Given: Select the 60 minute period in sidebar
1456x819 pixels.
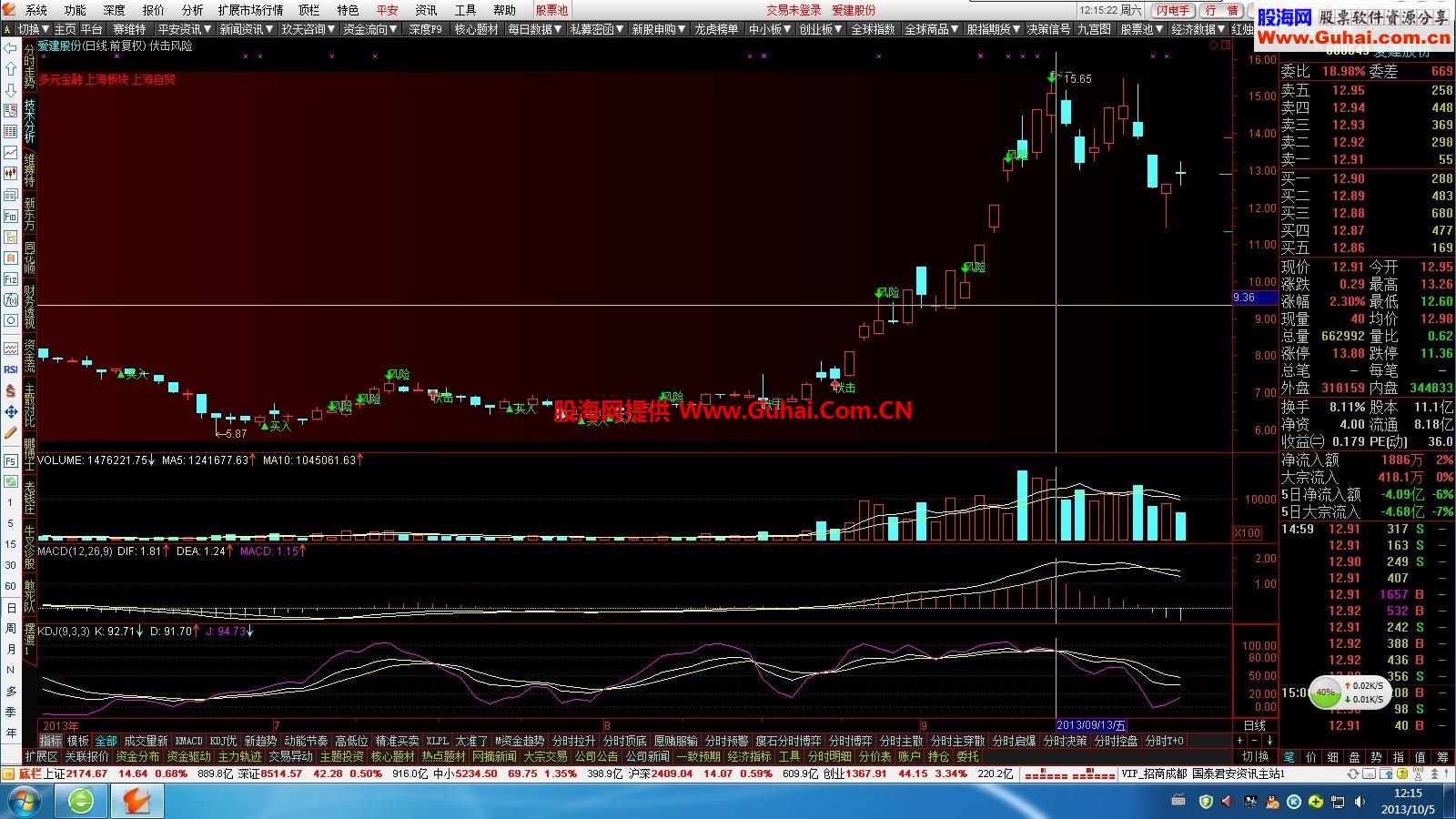Looking at the screenshot, I should click(11, 587).
